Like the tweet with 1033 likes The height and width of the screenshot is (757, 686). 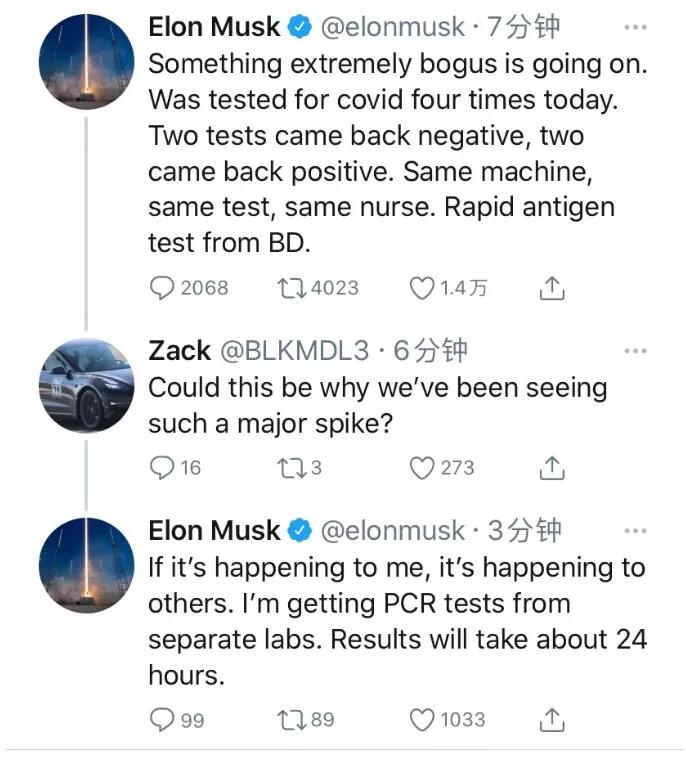pyautogui.click(x=423, y=719)
